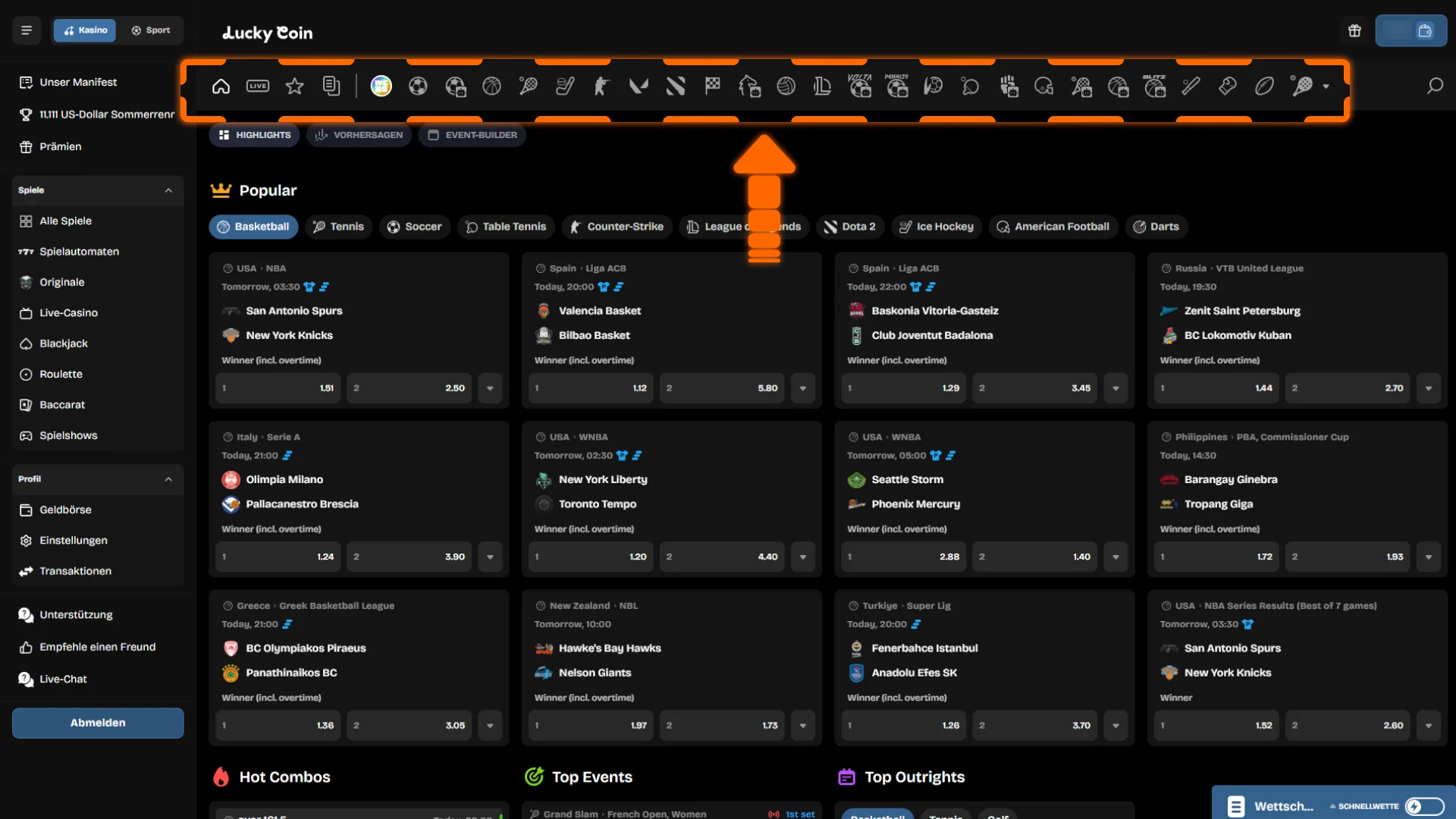The width and height of the screenshot is (1456, 819).
Task: Select the soccer ball sport icon
Action: click(x=418, y=86)
